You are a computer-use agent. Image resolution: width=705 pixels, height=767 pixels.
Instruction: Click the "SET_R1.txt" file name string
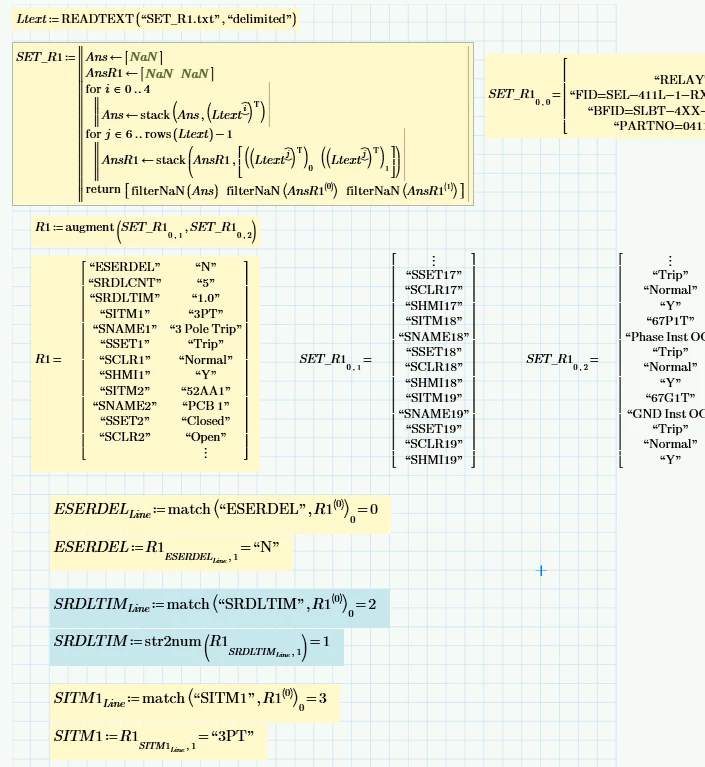(181, 19)
